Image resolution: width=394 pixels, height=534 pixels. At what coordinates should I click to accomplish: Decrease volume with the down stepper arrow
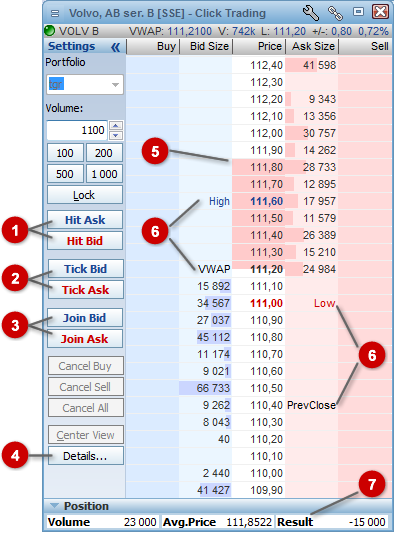click(116, 135)
